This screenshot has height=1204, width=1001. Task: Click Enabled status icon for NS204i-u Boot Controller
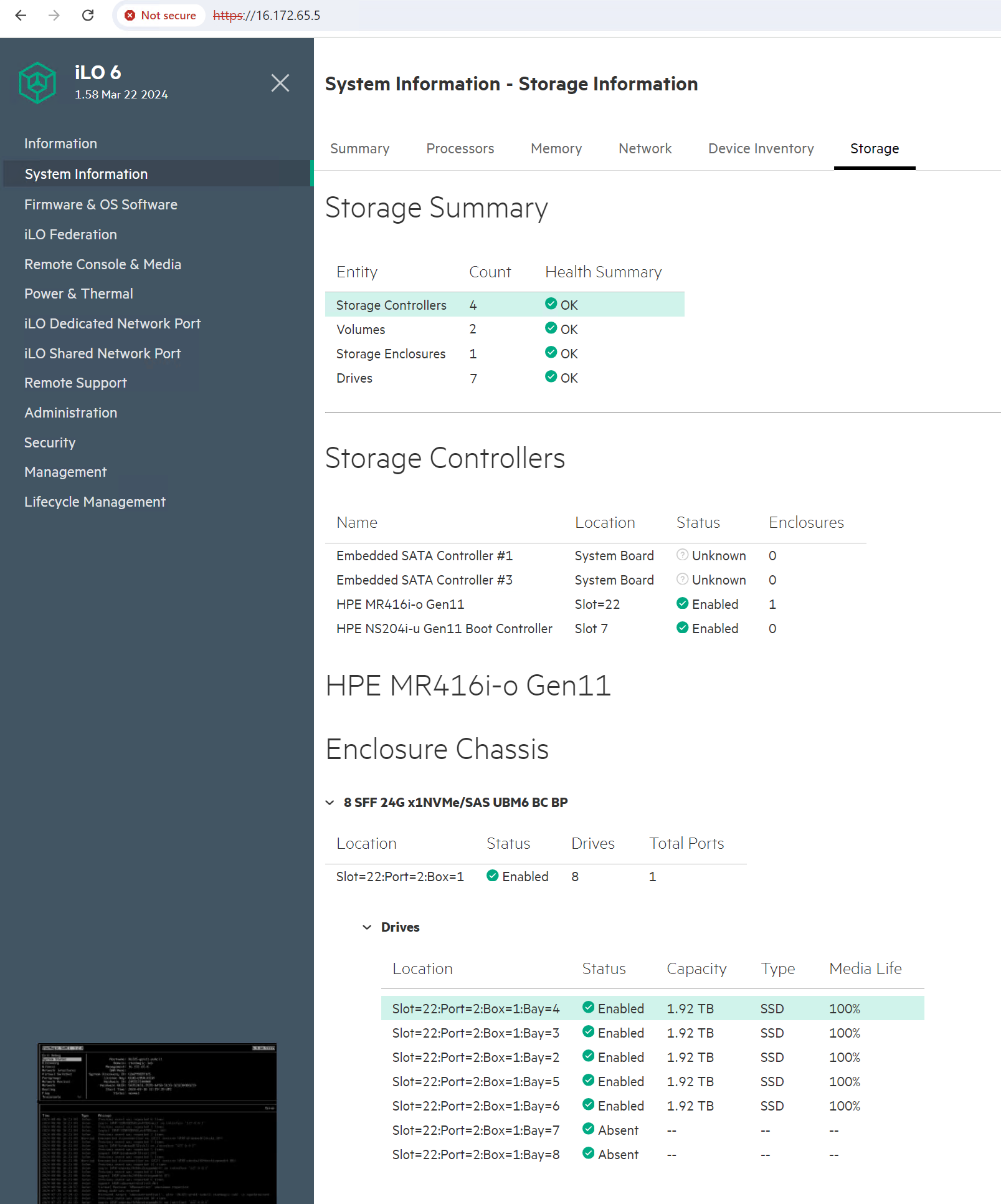coord(683,628)
